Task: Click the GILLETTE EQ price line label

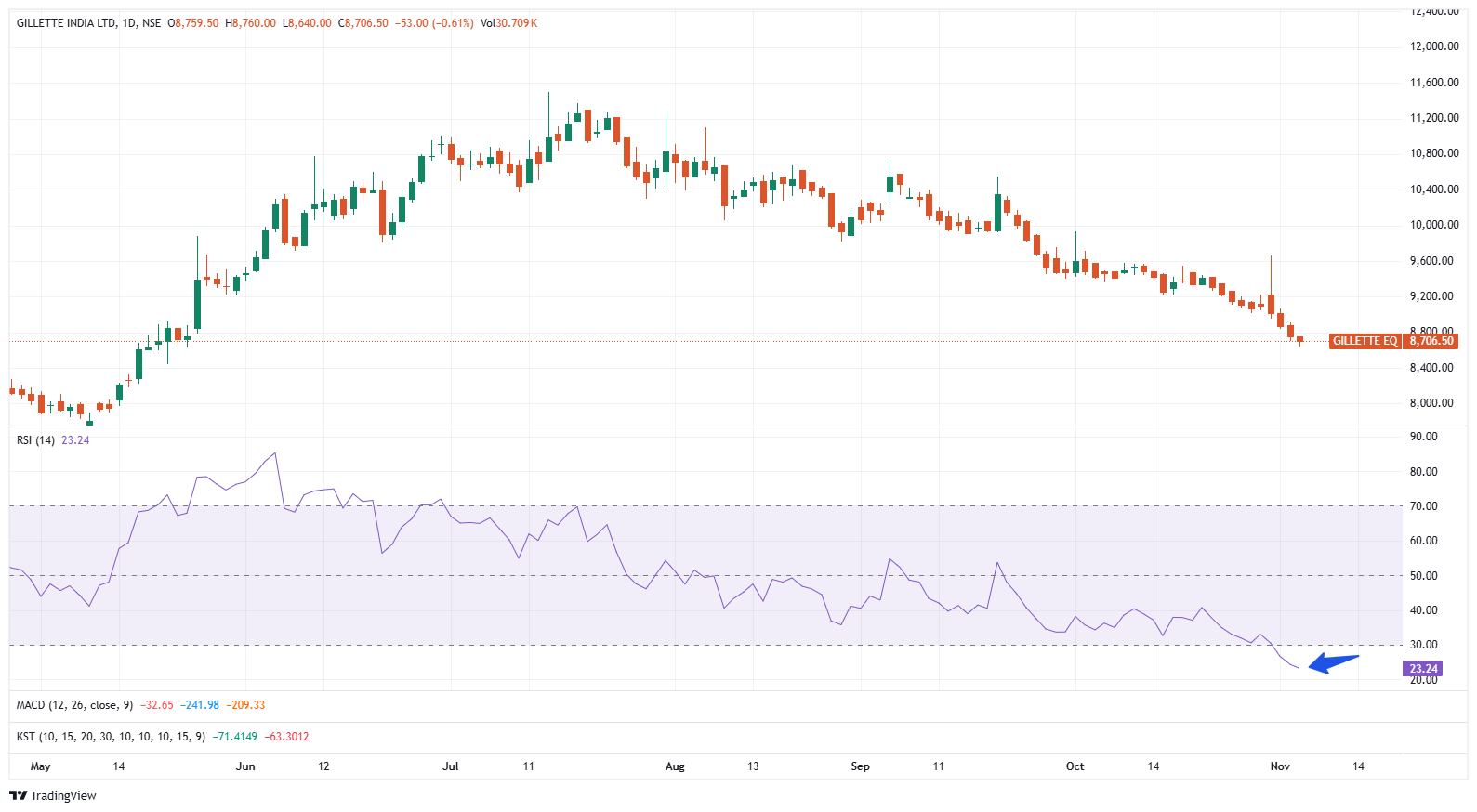Action: coord(1364,341)
